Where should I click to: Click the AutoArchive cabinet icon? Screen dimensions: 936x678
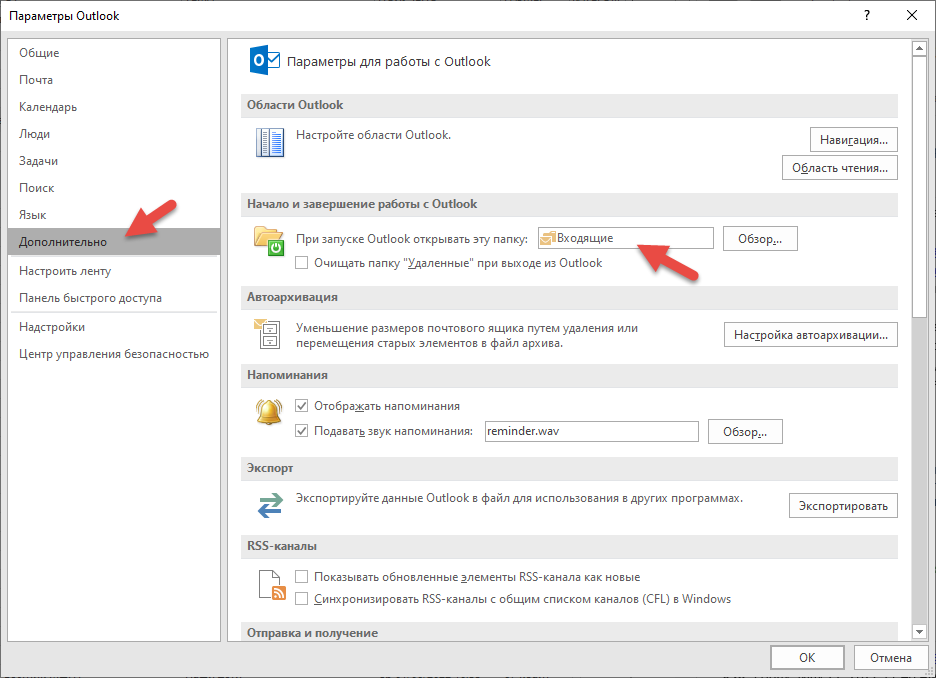pyautogui.click(x=267, y=334)
